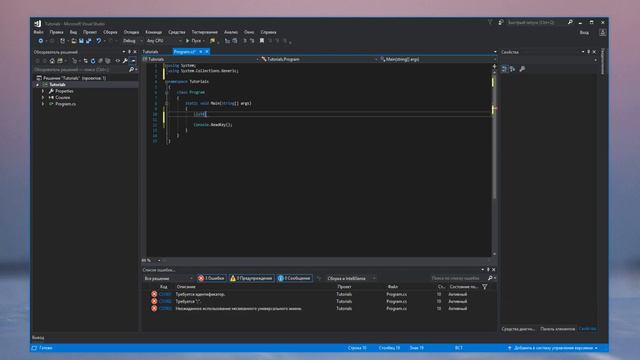Click the feedback icon near Quick Launch
This screenshot has width=640, height=360.
[501, 22]
